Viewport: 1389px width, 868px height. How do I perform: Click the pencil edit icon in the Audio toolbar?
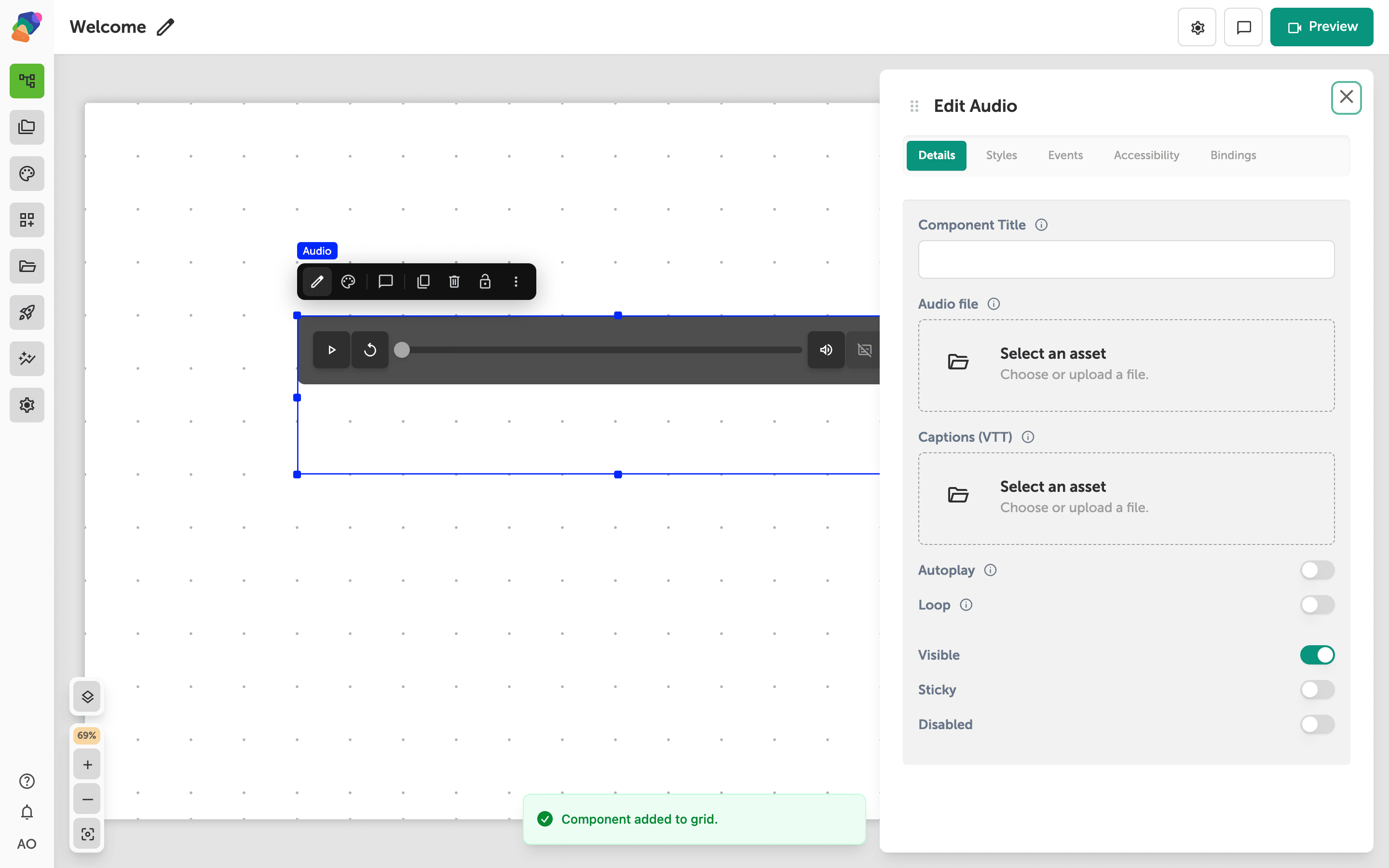click(317, 282)
